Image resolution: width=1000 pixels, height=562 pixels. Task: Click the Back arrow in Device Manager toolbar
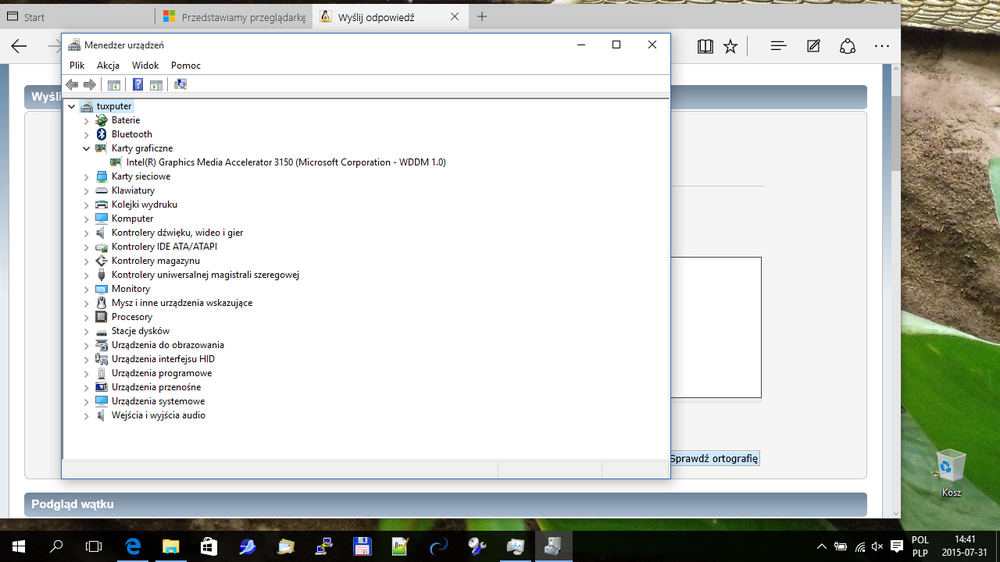coord(72,84)
